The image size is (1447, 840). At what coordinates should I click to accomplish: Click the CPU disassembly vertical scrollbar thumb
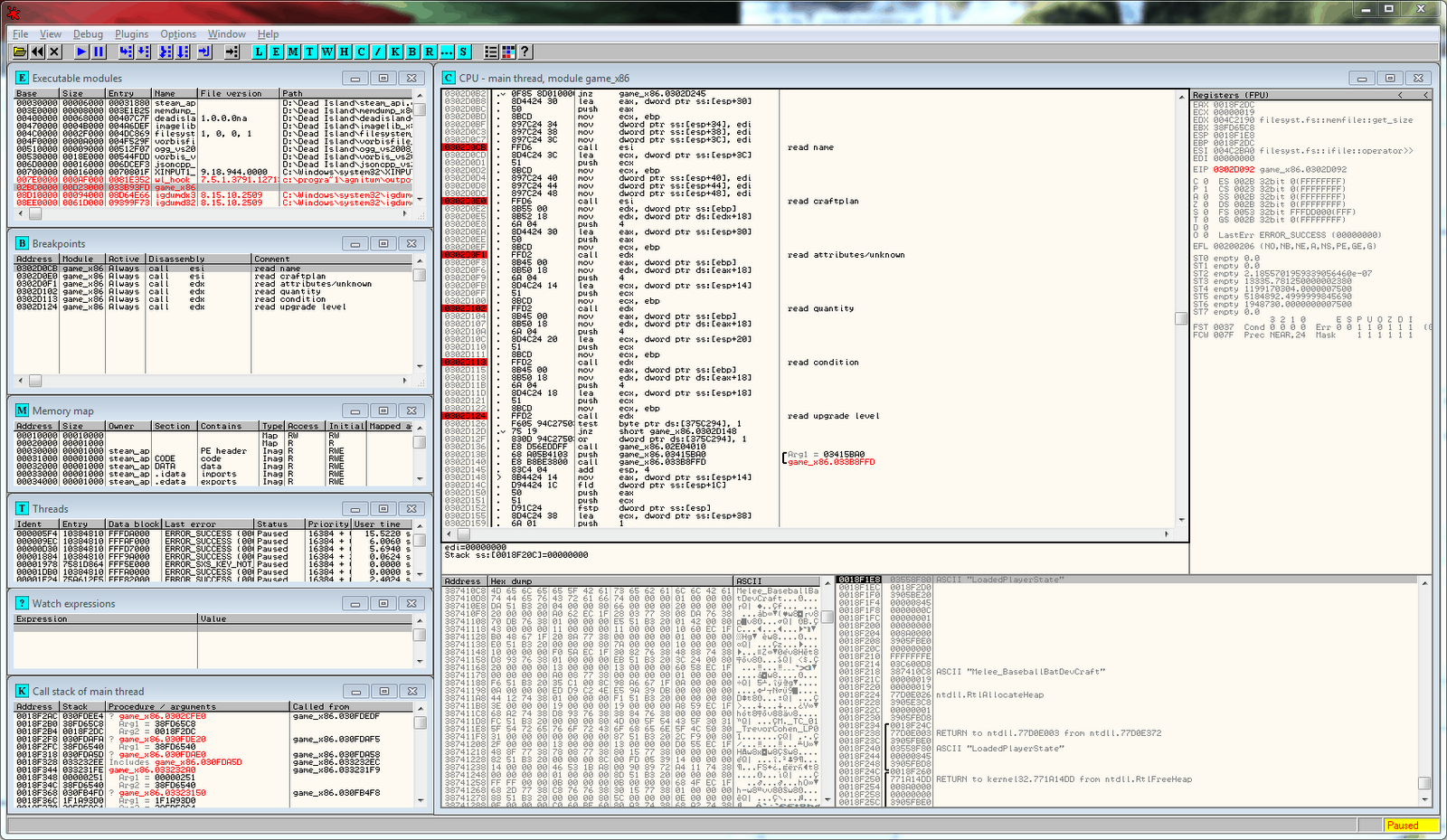point(1181,318)
